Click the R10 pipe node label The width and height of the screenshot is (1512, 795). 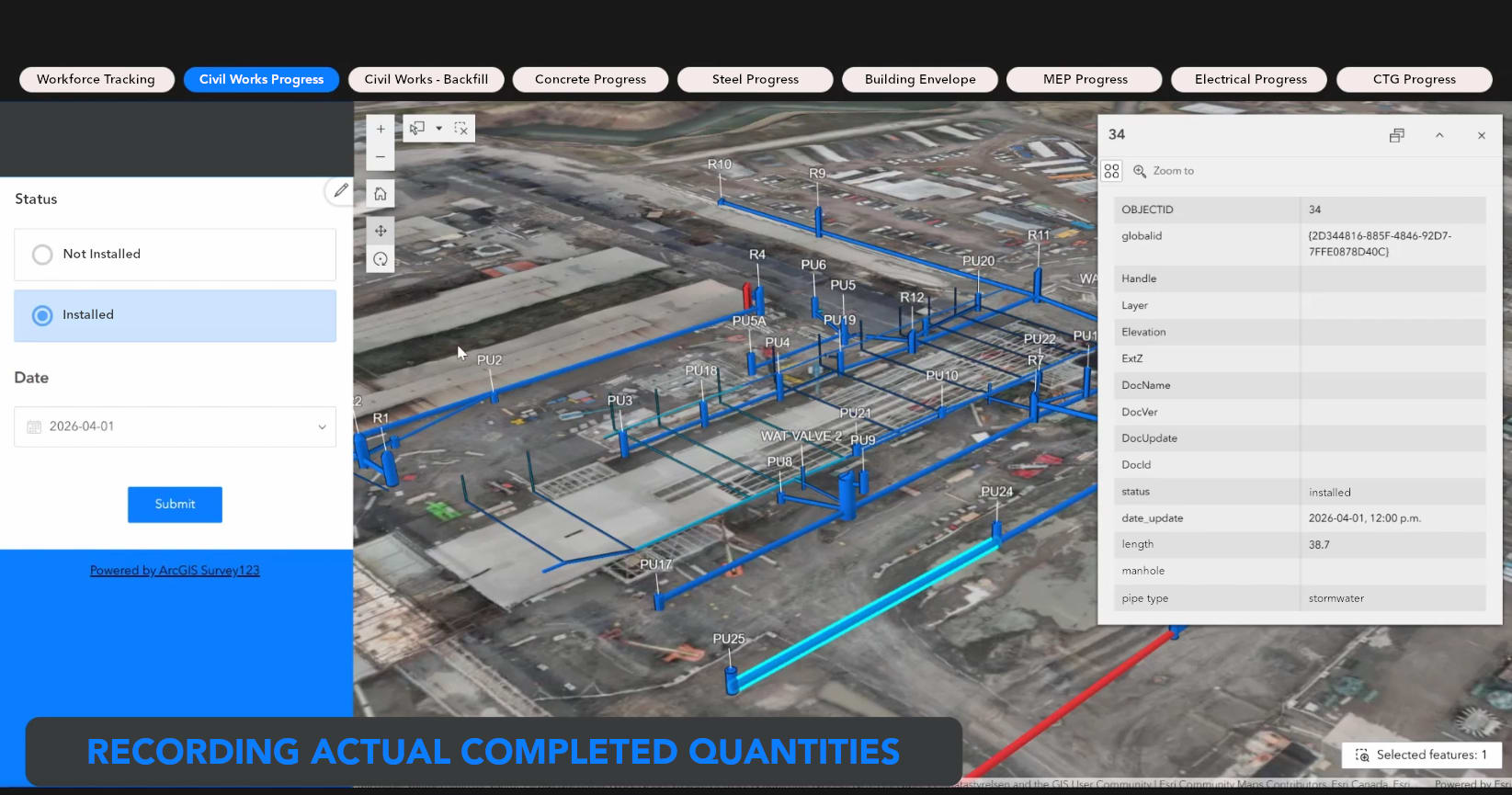click(719, 165)
